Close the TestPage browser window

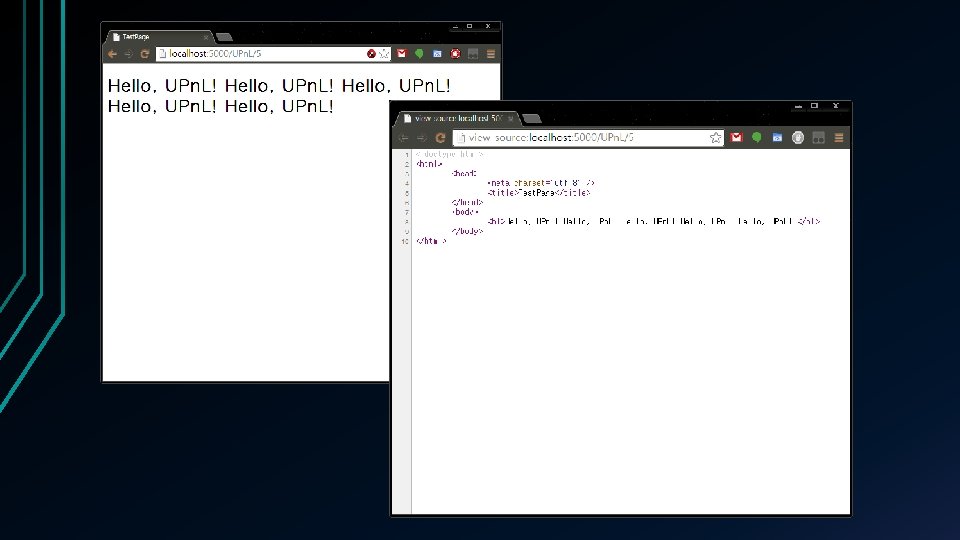coord(488,26)
